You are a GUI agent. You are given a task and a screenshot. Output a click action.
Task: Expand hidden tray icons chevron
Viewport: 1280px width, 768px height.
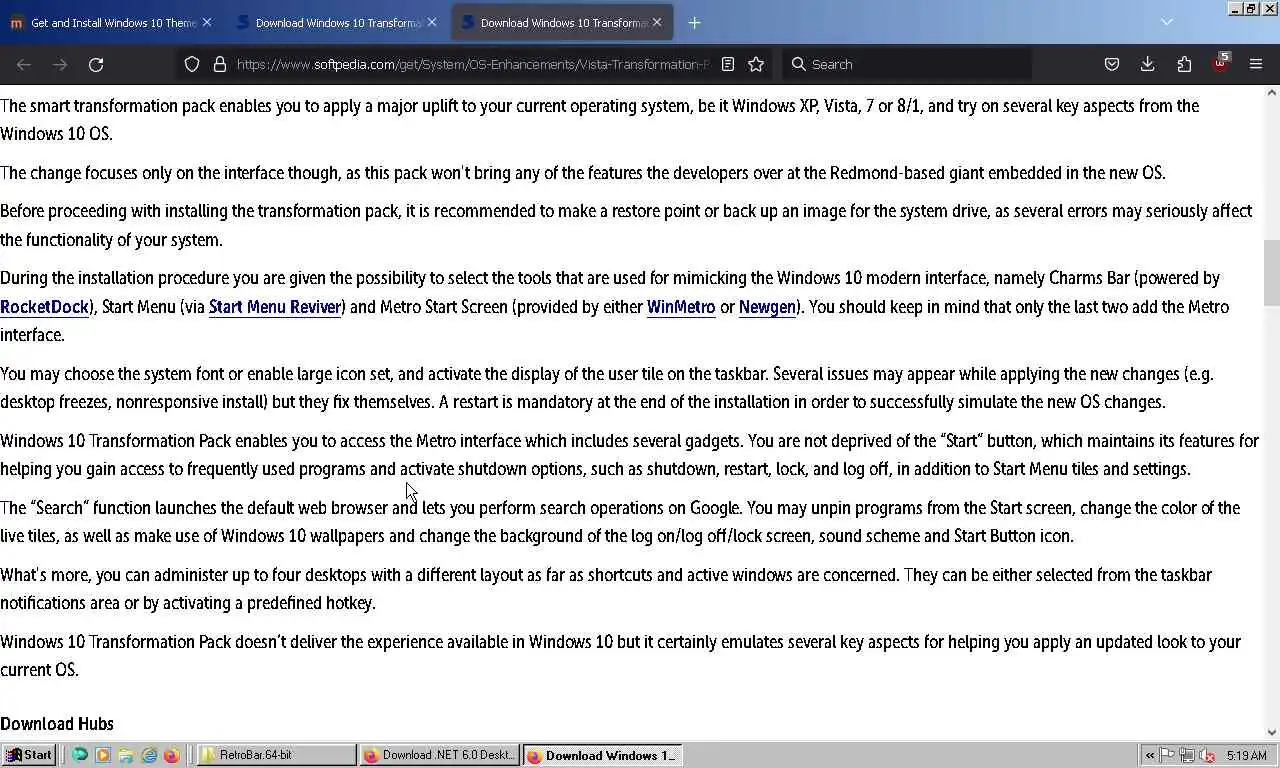click(1150, 756)
